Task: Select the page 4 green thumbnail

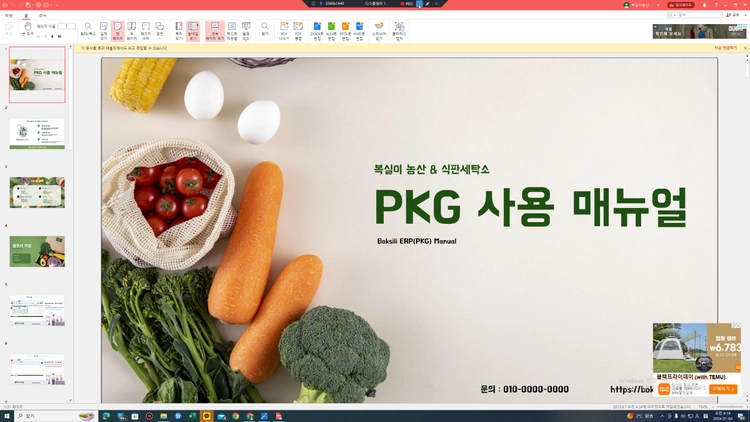Action: (x=37, y=251)
